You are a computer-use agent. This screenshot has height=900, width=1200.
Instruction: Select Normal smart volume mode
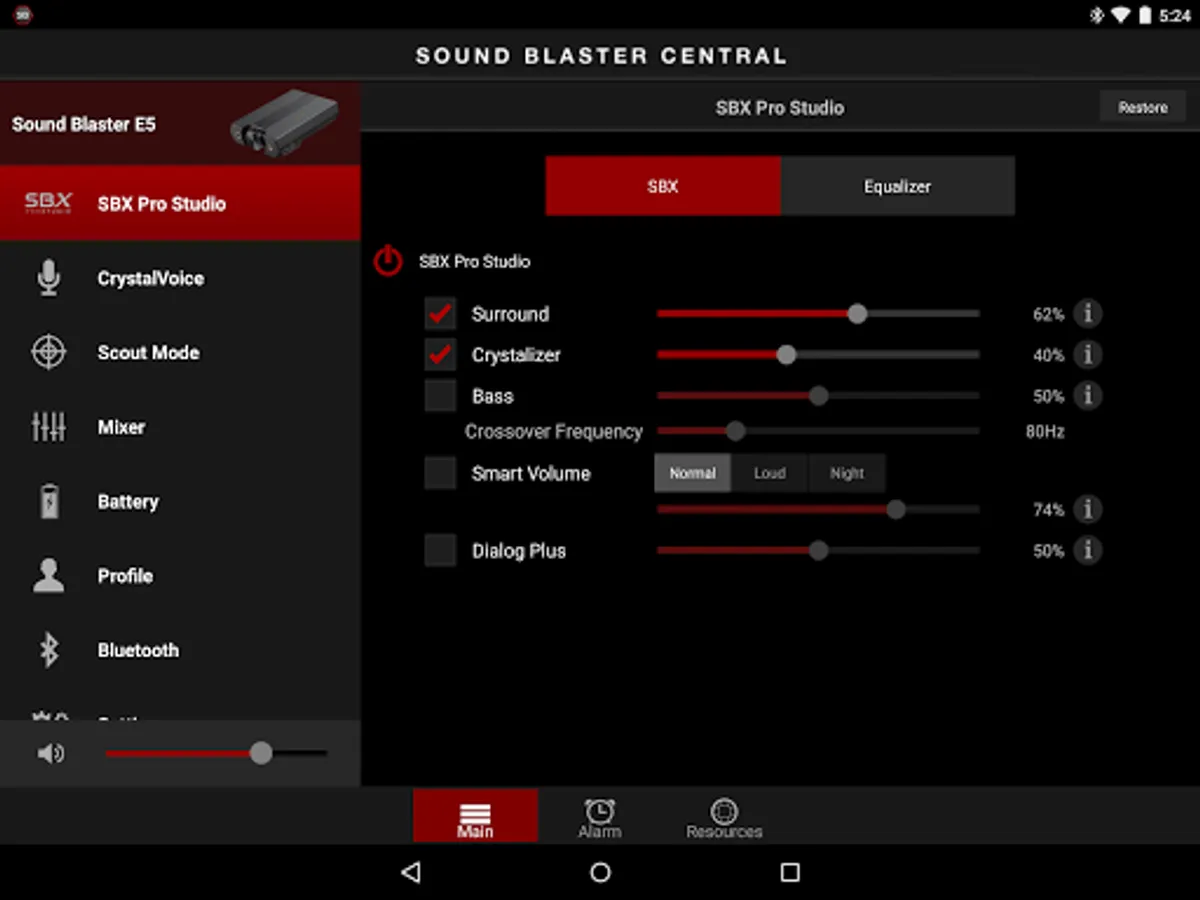pos(693,473)
